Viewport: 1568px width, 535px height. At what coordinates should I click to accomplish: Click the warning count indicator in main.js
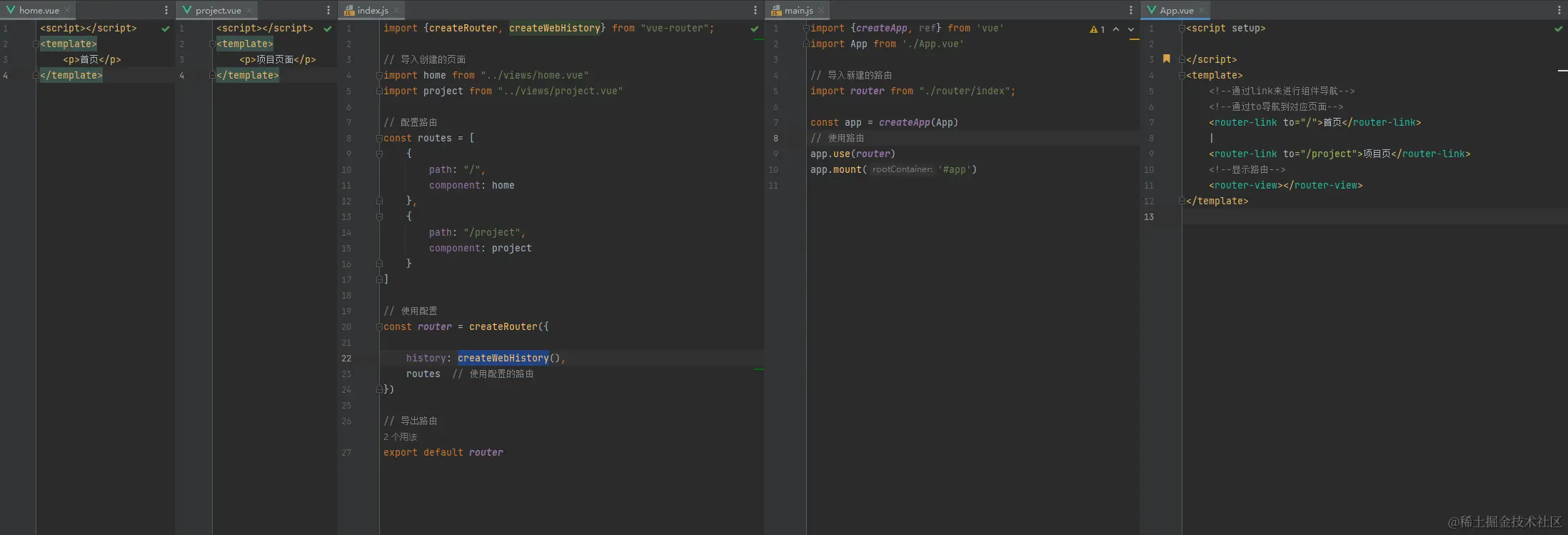pyautogui.click(x=1097, y=29)
